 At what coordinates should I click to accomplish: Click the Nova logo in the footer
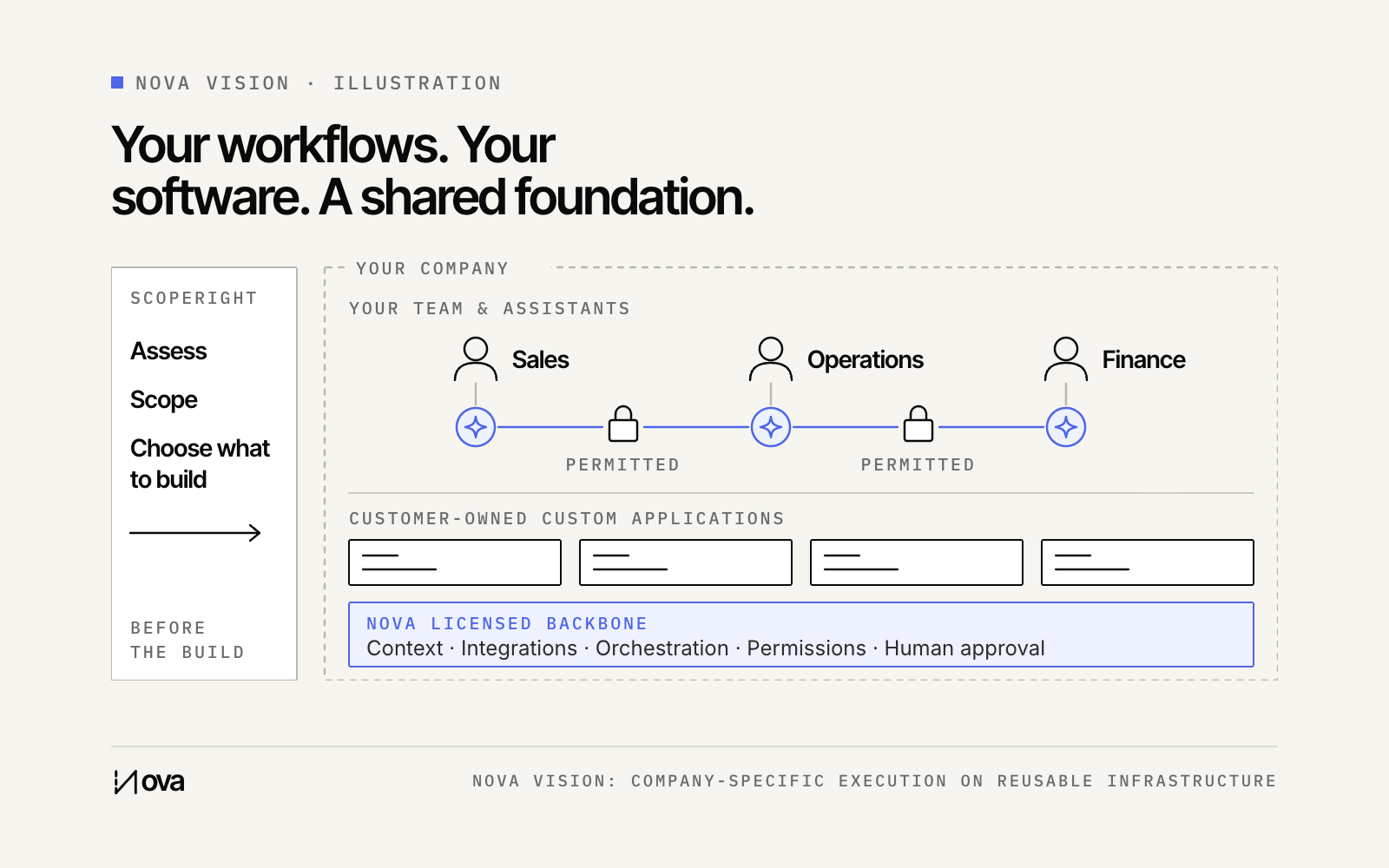point(148,782)
